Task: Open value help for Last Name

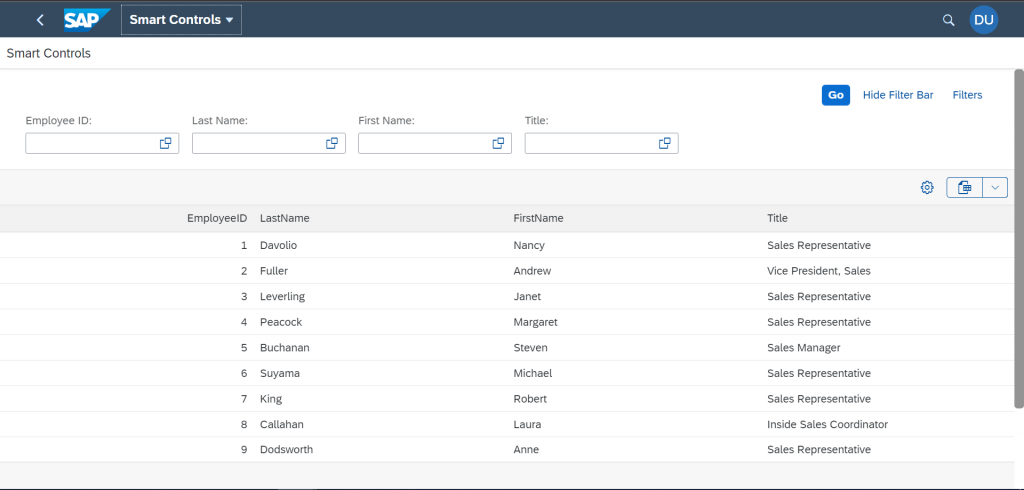Action: (332, 144)
